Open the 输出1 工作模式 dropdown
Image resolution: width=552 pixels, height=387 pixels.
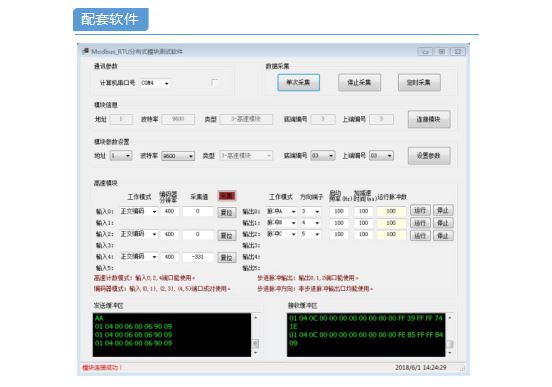pyautogui.click(x=281, y=223)
